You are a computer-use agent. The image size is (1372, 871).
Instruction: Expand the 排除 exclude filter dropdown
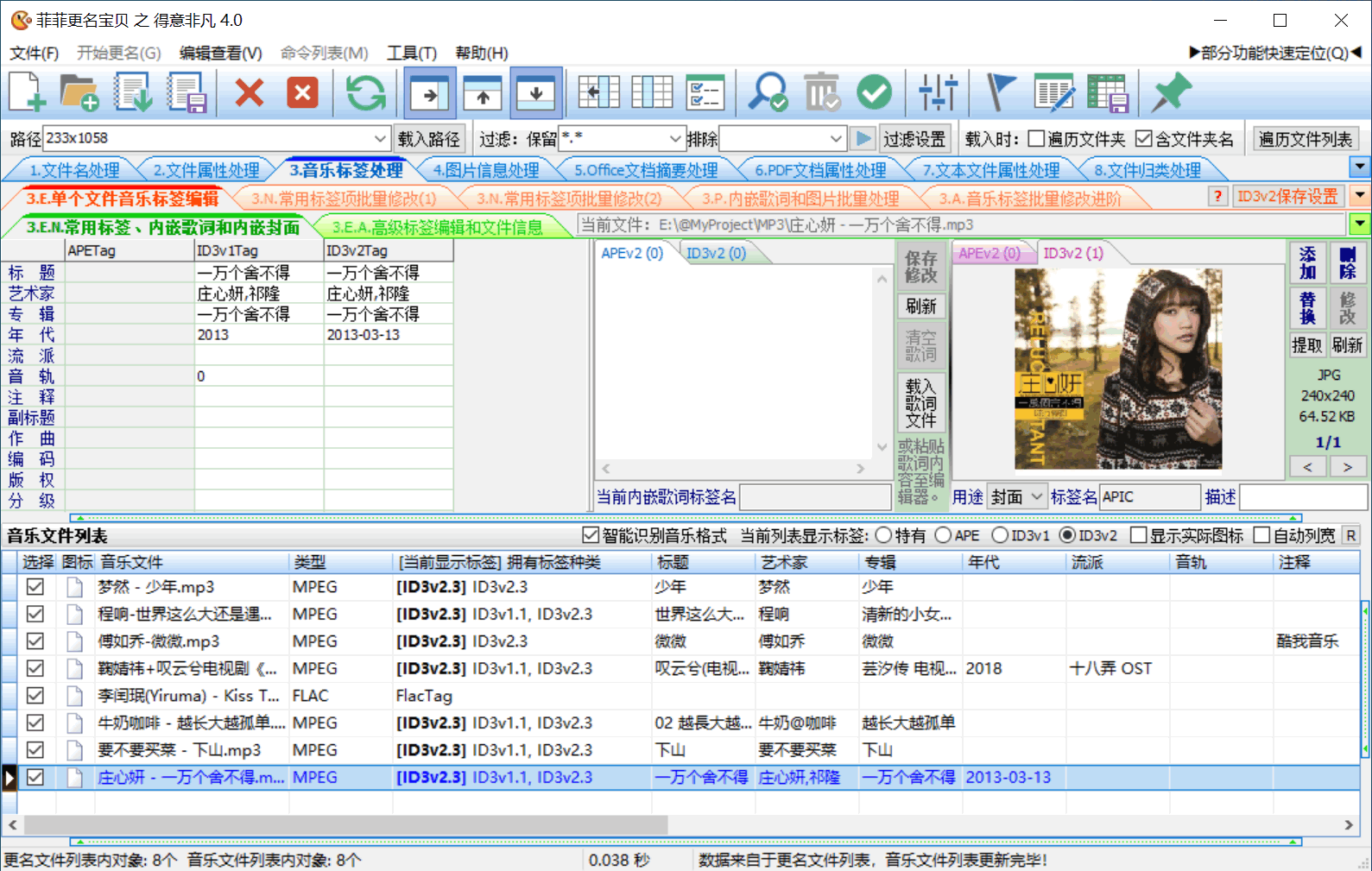point(835,139)
